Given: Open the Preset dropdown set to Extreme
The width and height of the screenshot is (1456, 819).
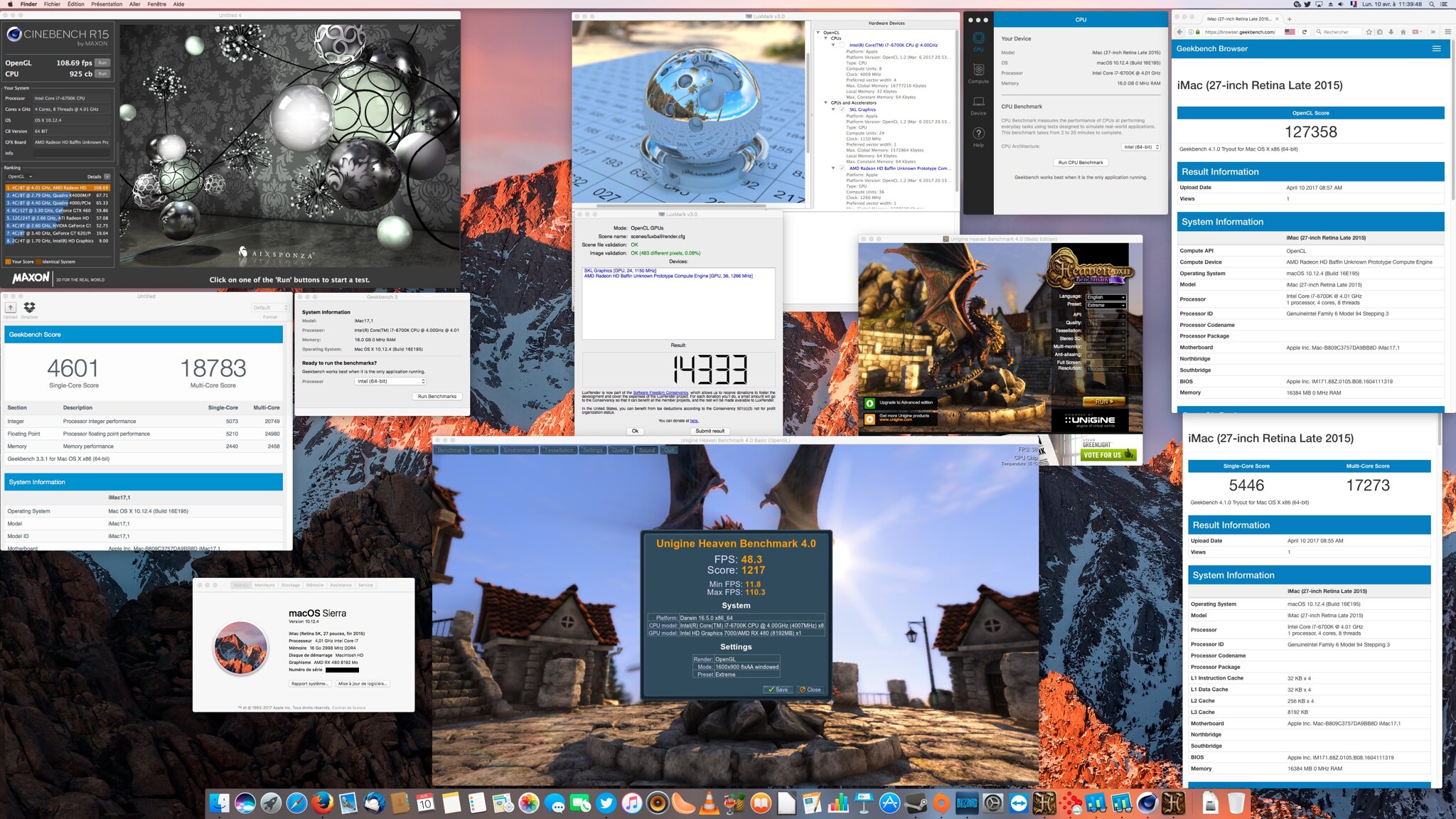Looking at the screenshot, I should (1106, 305).
